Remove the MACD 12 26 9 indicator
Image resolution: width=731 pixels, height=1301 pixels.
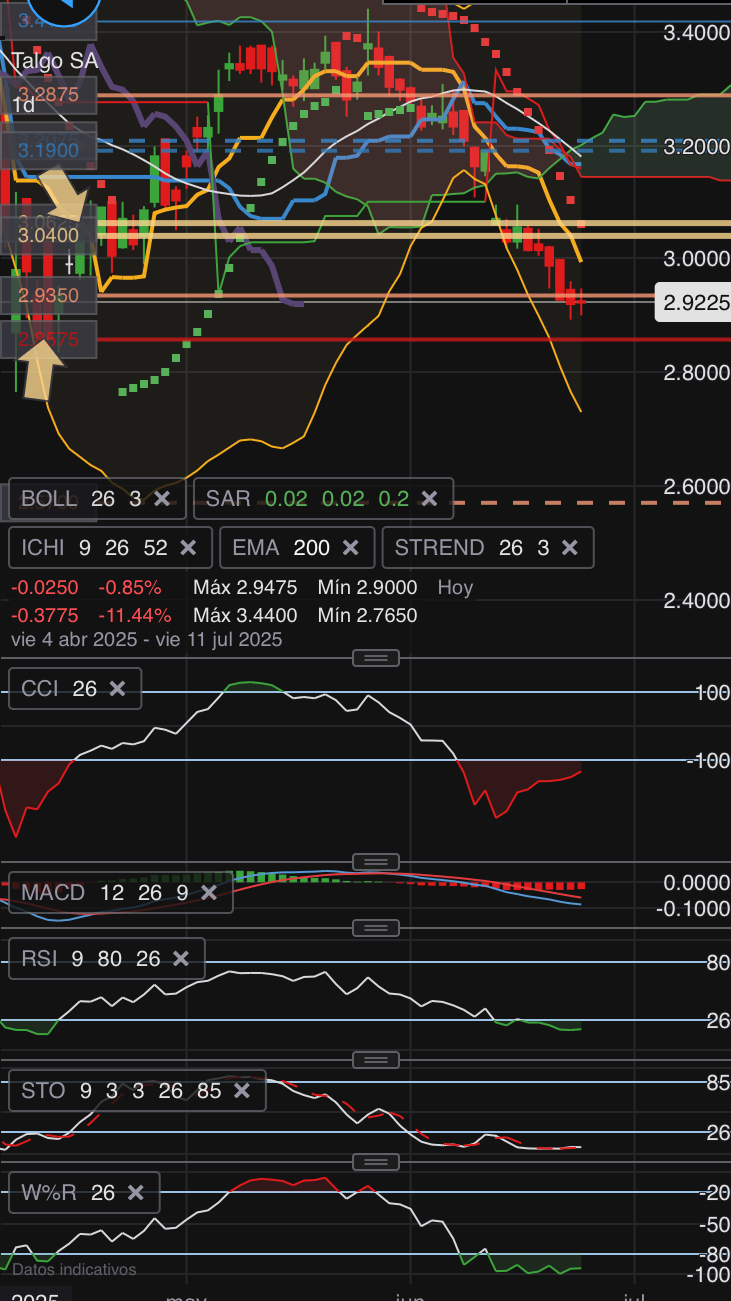click(x=208, y=892)
